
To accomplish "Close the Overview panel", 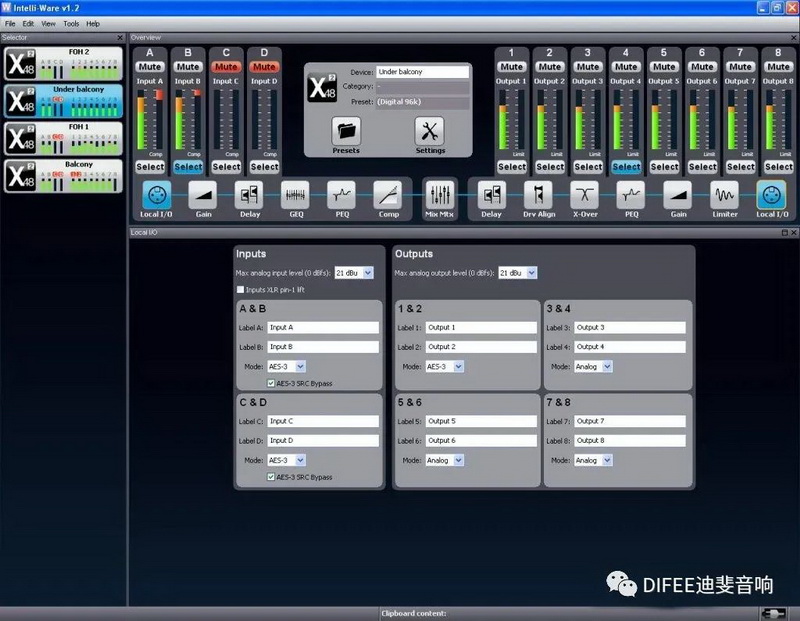I will [x=793, y=38].
